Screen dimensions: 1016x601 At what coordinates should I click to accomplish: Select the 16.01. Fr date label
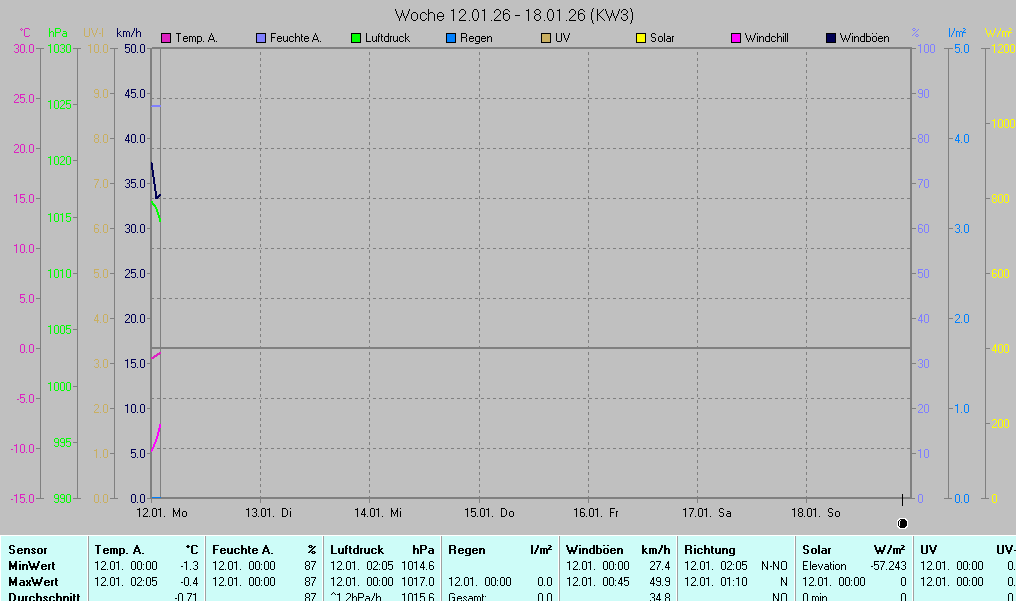click(x=596, y=513)
